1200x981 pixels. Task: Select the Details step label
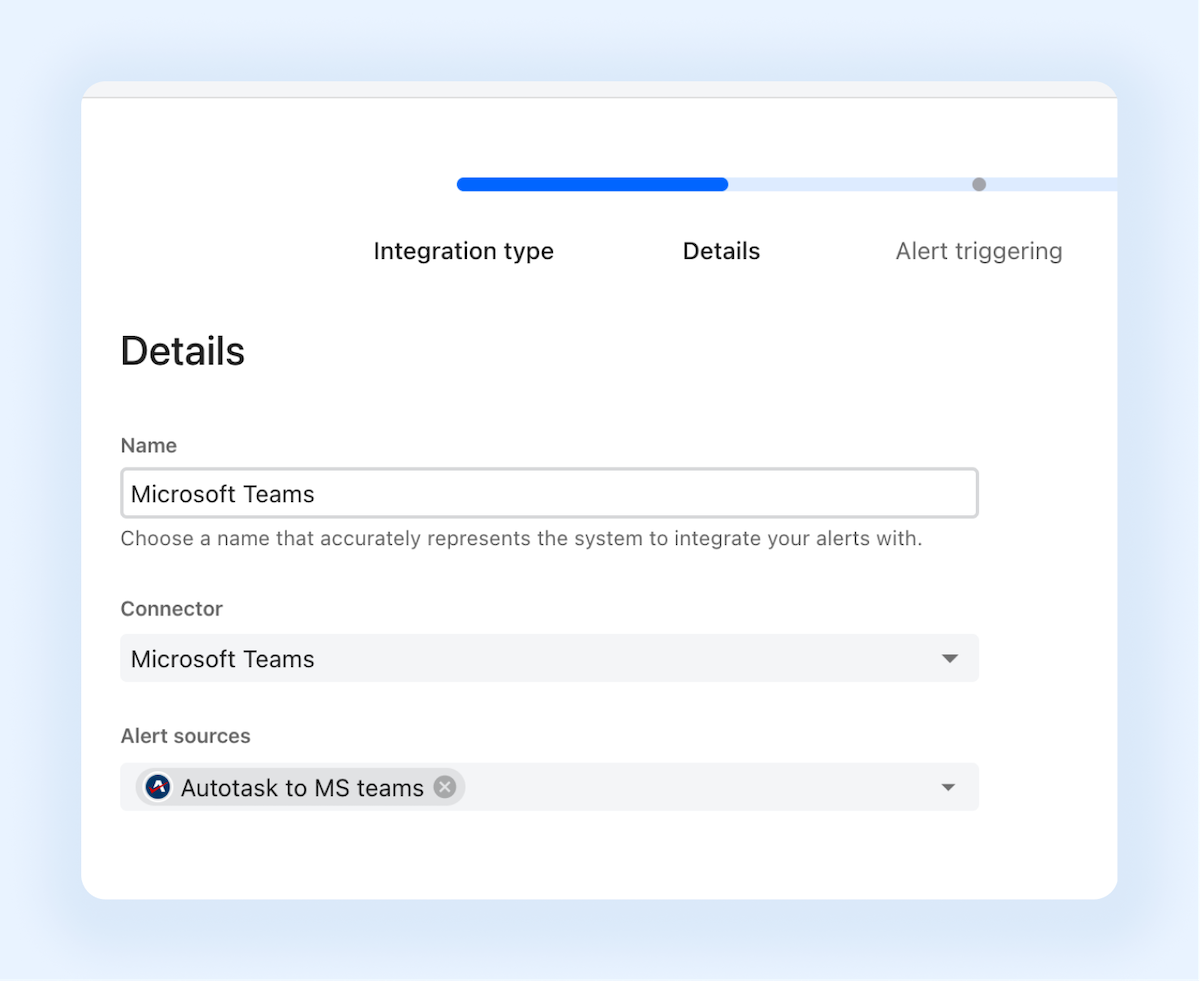point(721,251)
